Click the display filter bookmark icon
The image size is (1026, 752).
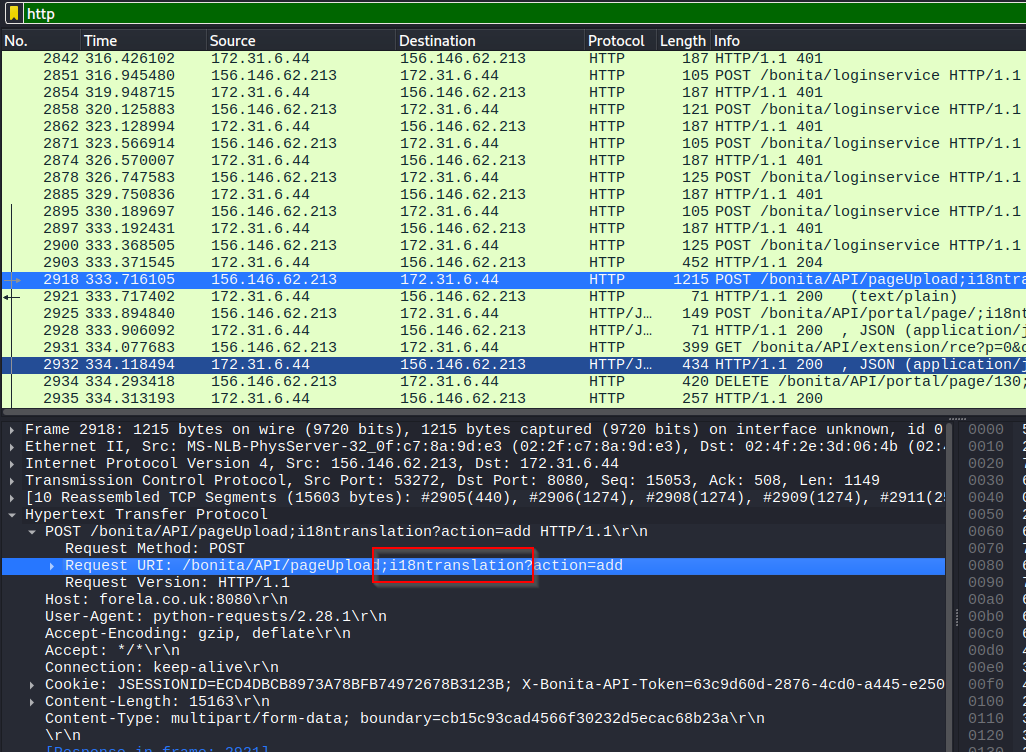pyautogui.click(x=13, y=13)
